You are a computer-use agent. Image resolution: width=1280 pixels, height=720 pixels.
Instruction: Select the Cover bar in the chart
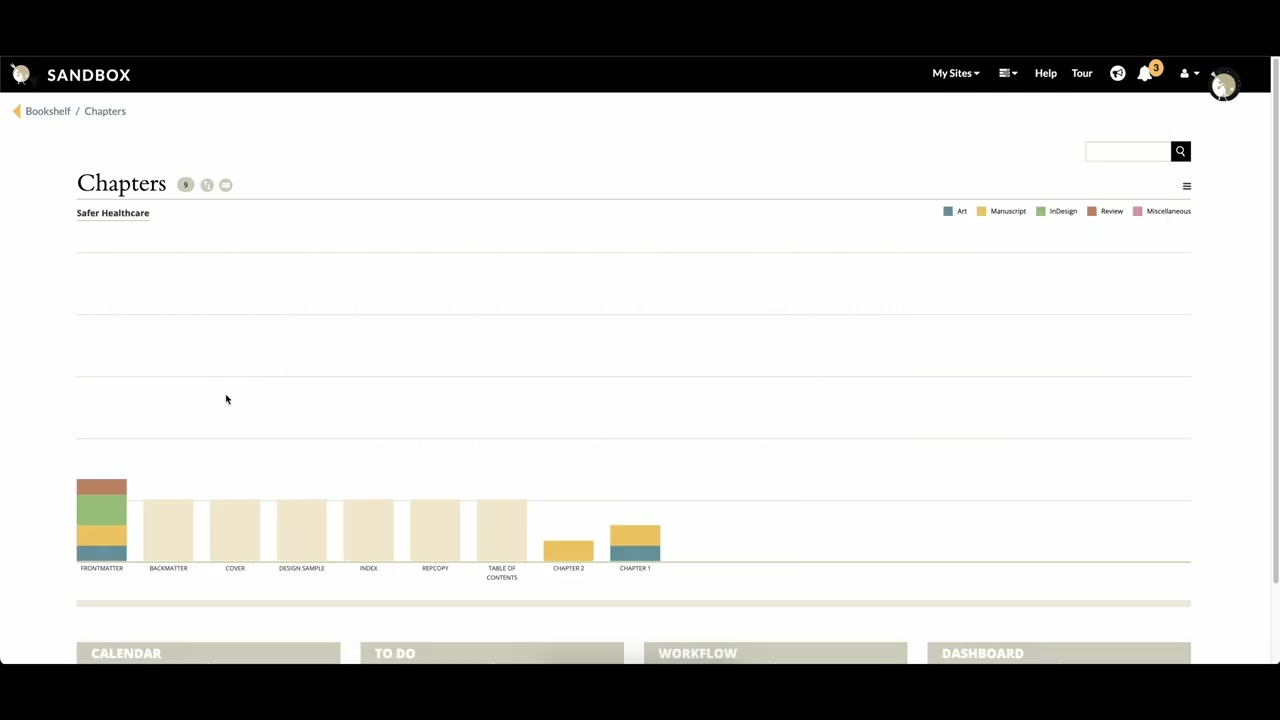click(x=235, y=530)
